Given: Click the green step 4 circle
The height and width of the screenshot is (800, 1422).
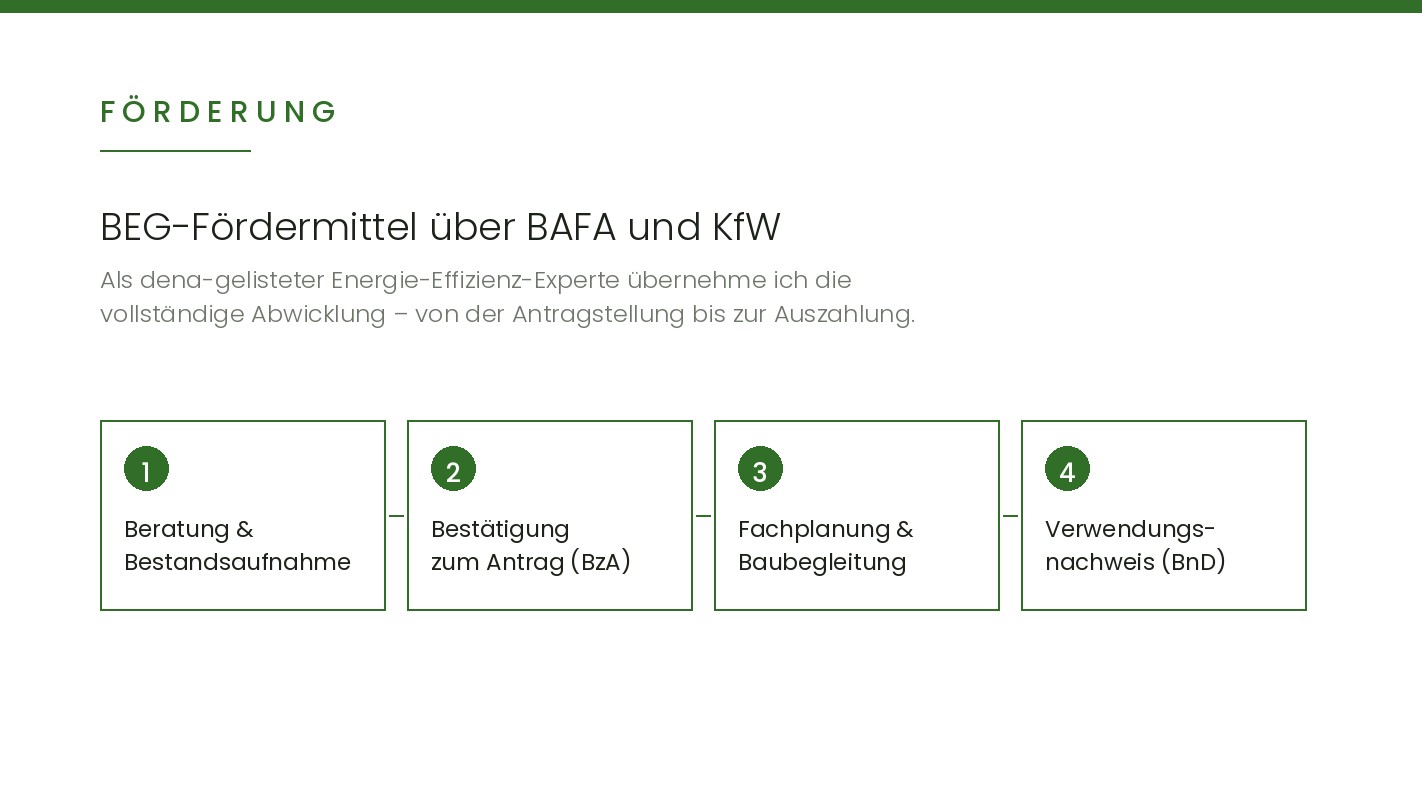Looking at the screenshot, I should (x=1067, y=469).
